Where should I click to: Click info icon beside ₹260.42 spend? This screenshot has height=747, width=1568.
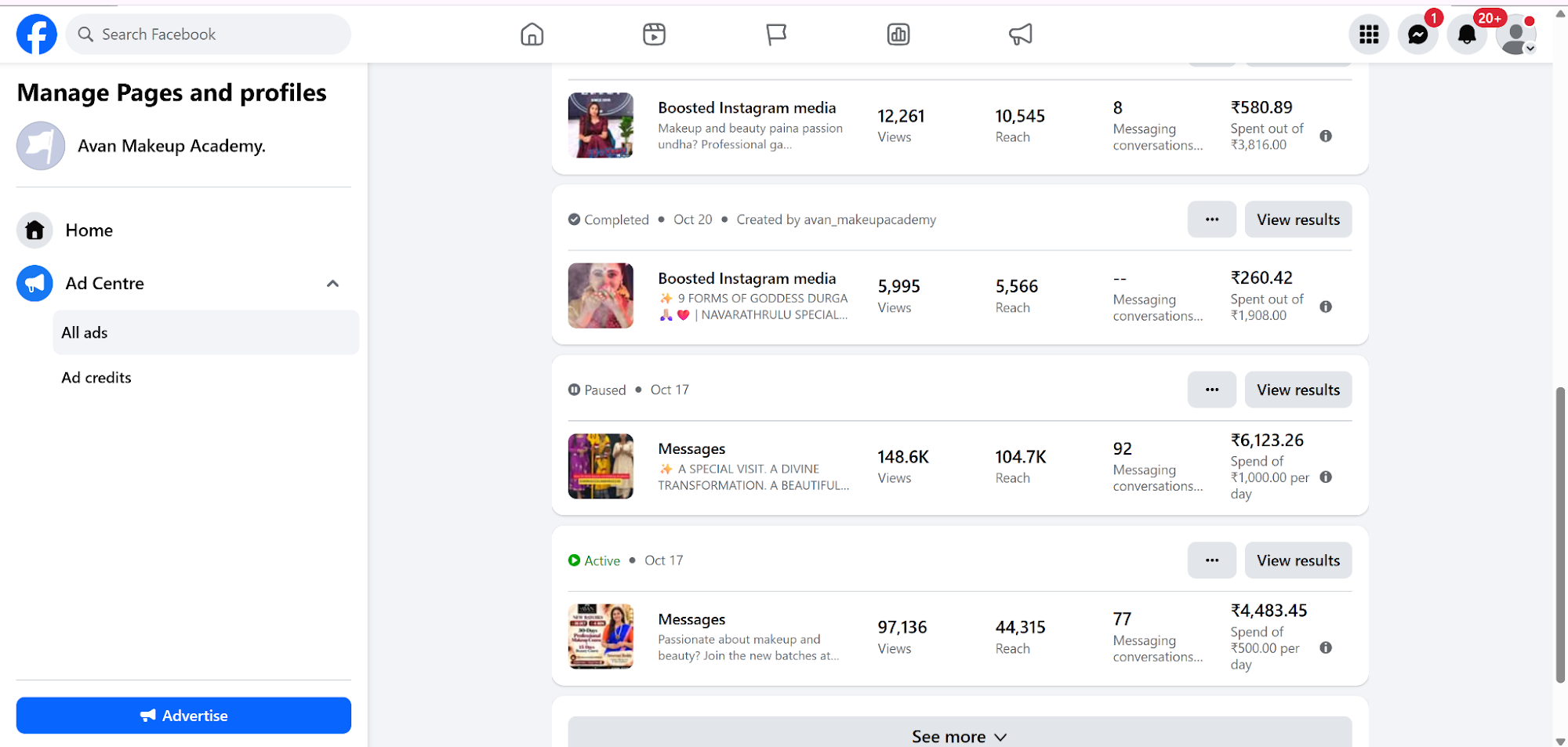tap(1326, 306)
